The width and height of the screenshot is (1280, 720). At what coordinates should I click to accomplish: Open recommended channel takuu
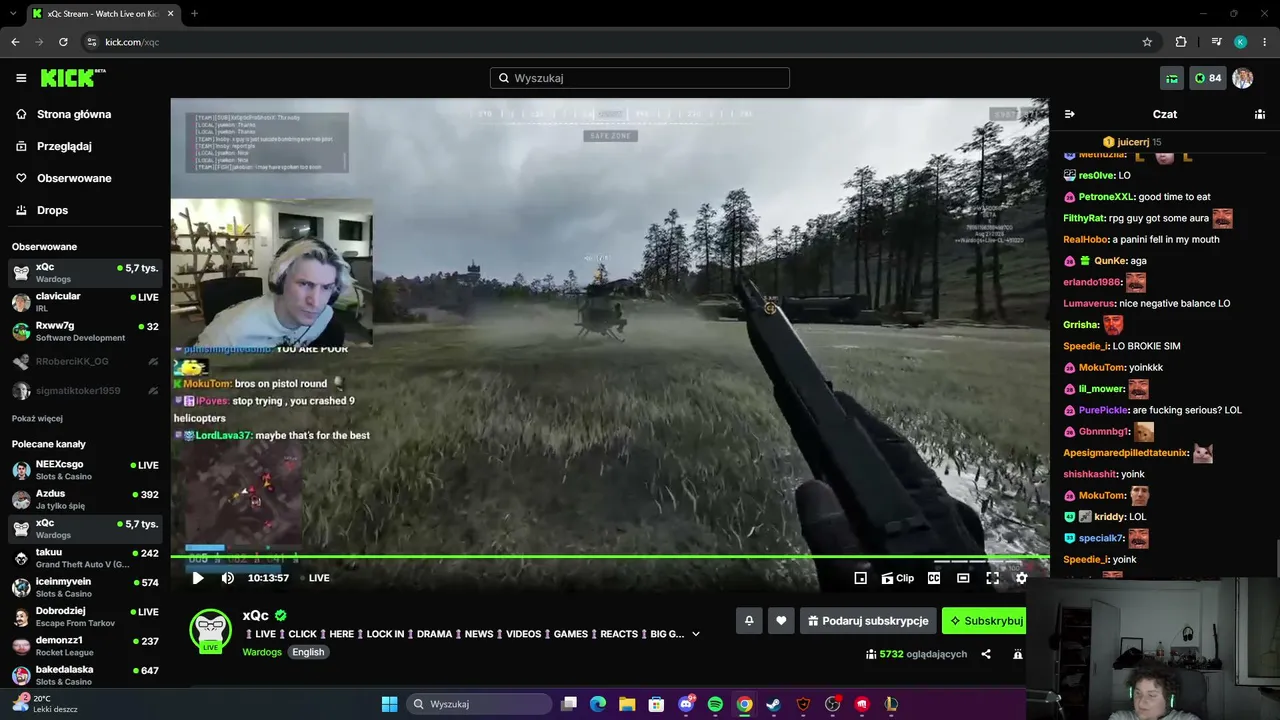(85, 558)
